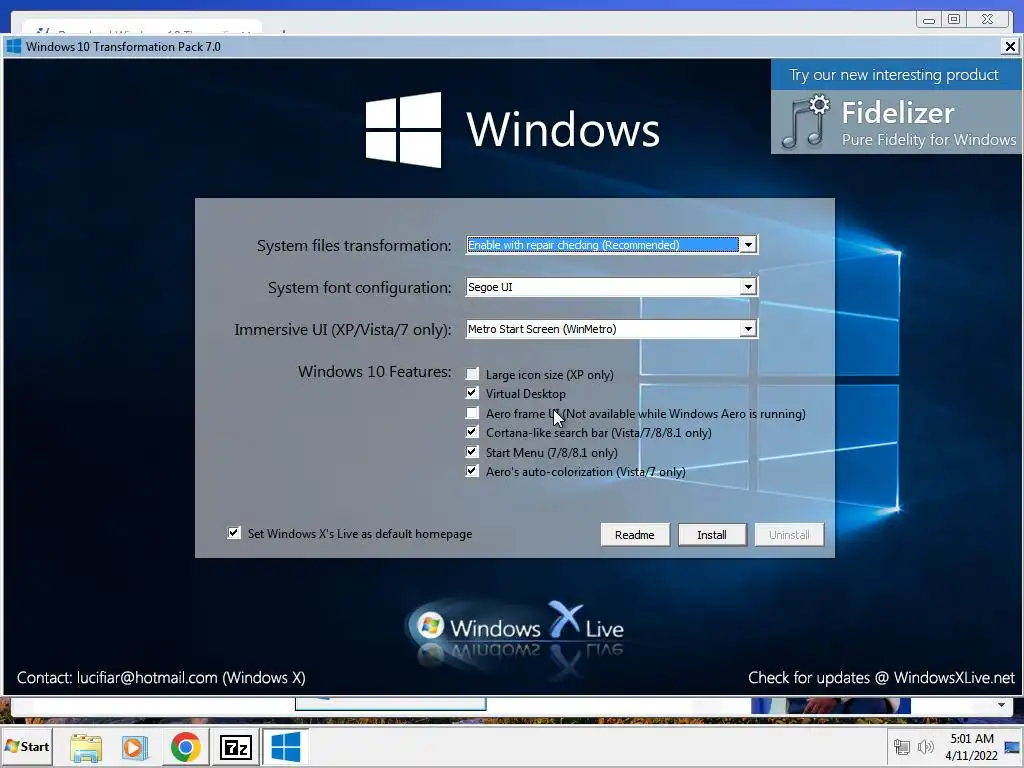Click the Windows 10 Transformation Pack 7.0 title

[x=123, y=46]
